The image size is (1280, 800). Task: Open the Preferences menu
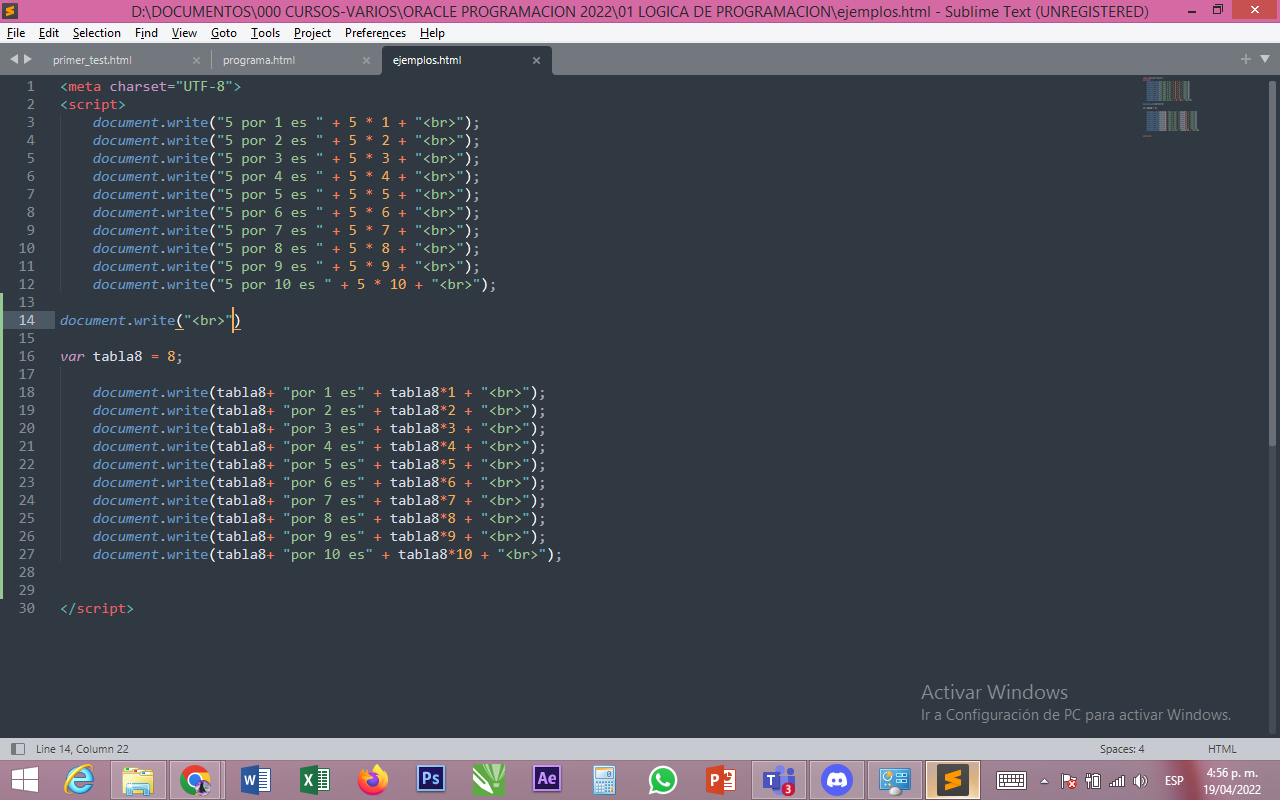click(x=375, y=33)
